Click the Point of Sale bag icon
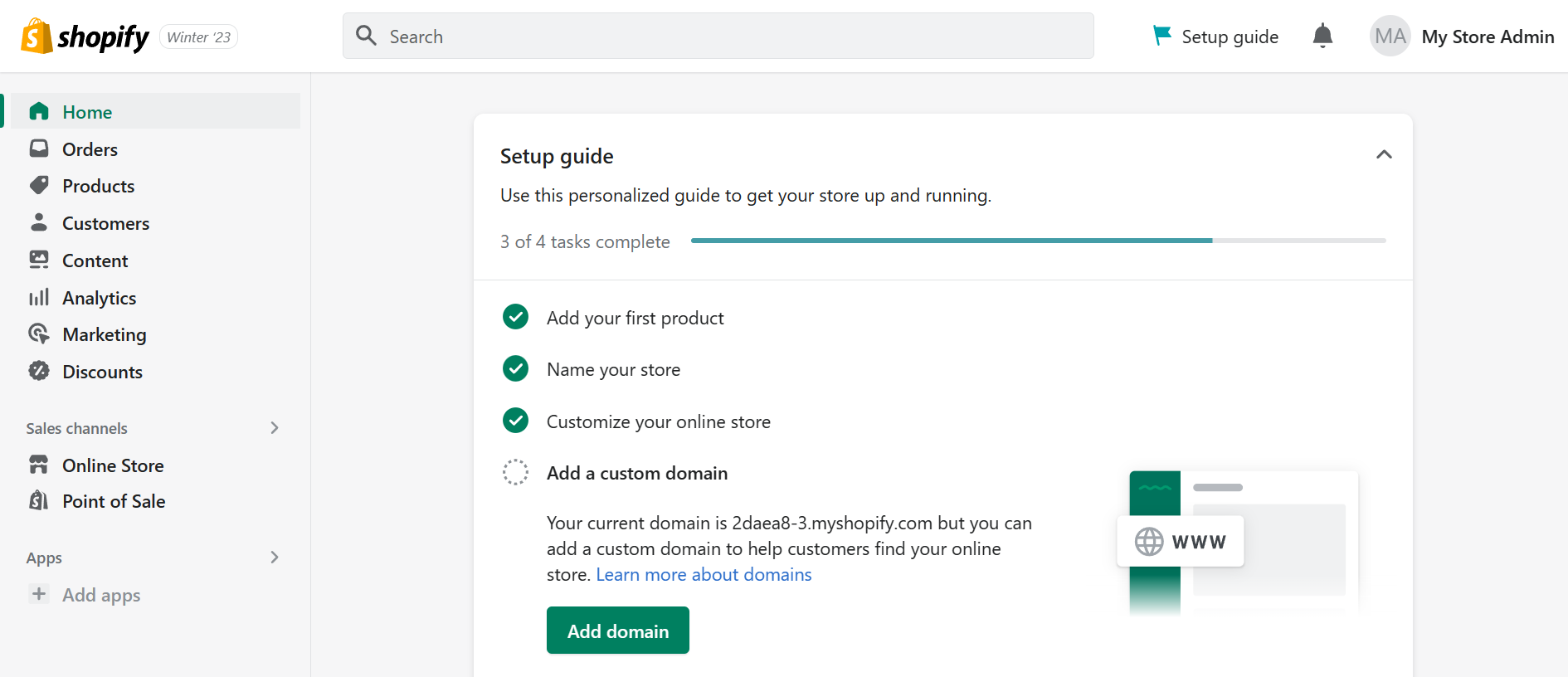Viewport: 1568px width, 677px height. click(39, 500)
